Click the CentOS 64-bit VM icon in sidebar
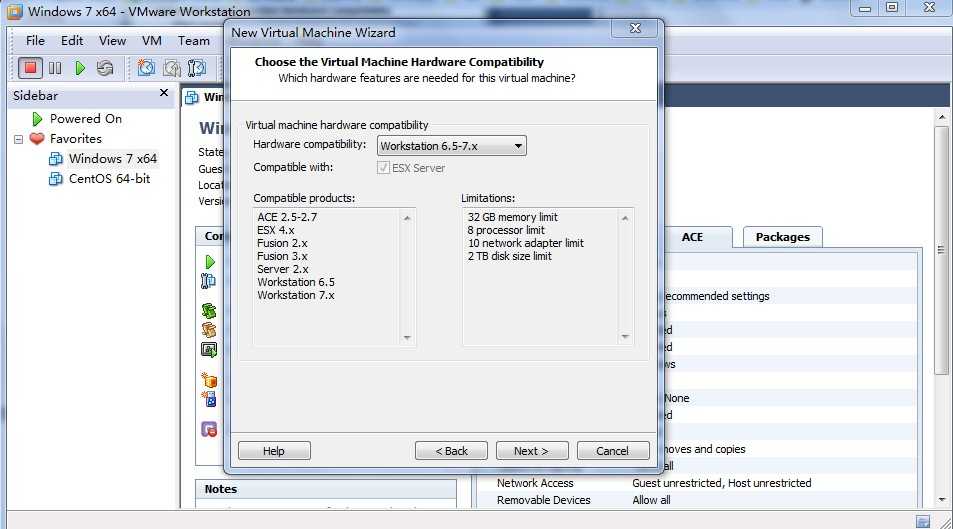This screenshot has height=529, width=953. tap(55, 179)
